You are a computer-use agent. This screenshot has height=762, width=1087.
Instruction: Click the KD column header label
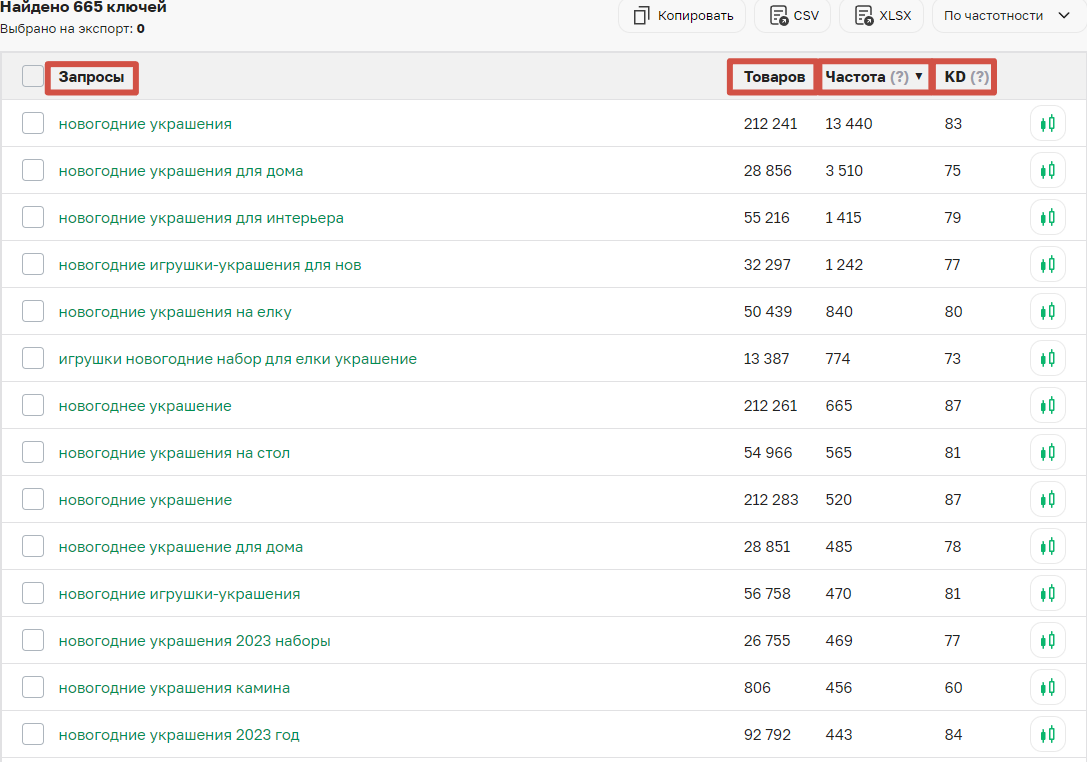[955, 77]
